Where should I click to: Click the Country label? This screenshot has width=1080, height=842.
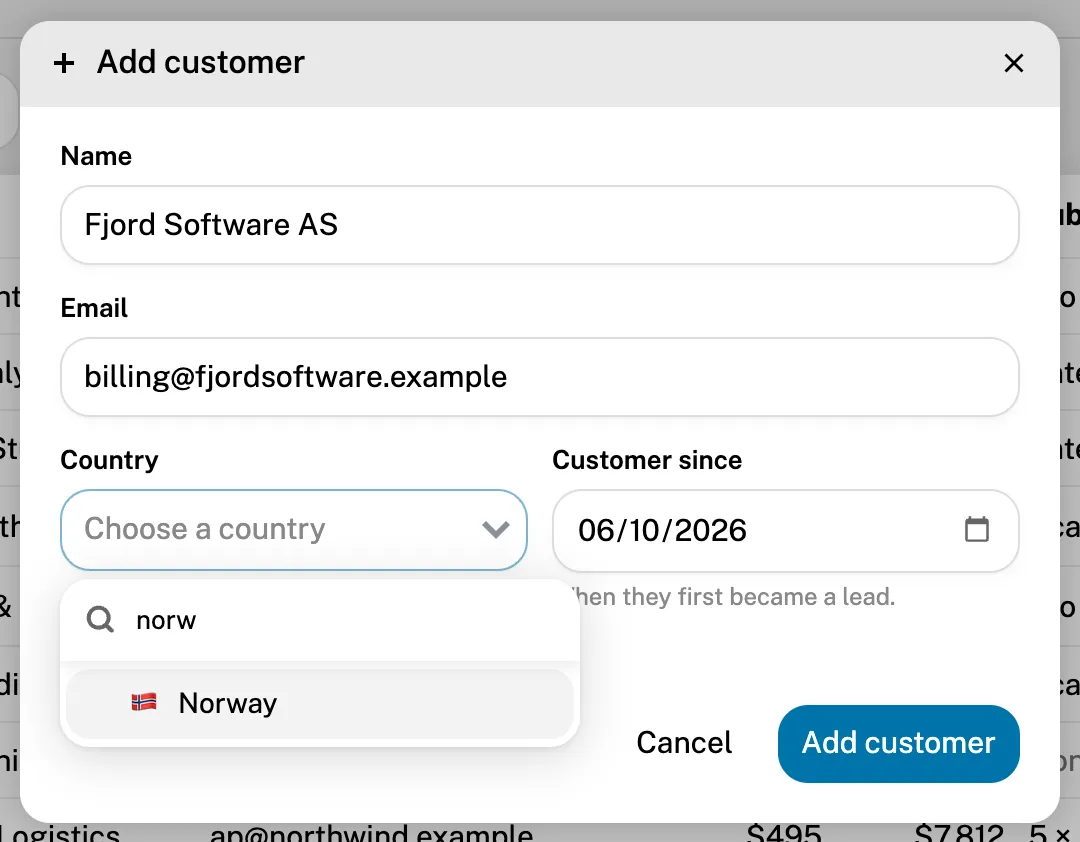(110, 460)
